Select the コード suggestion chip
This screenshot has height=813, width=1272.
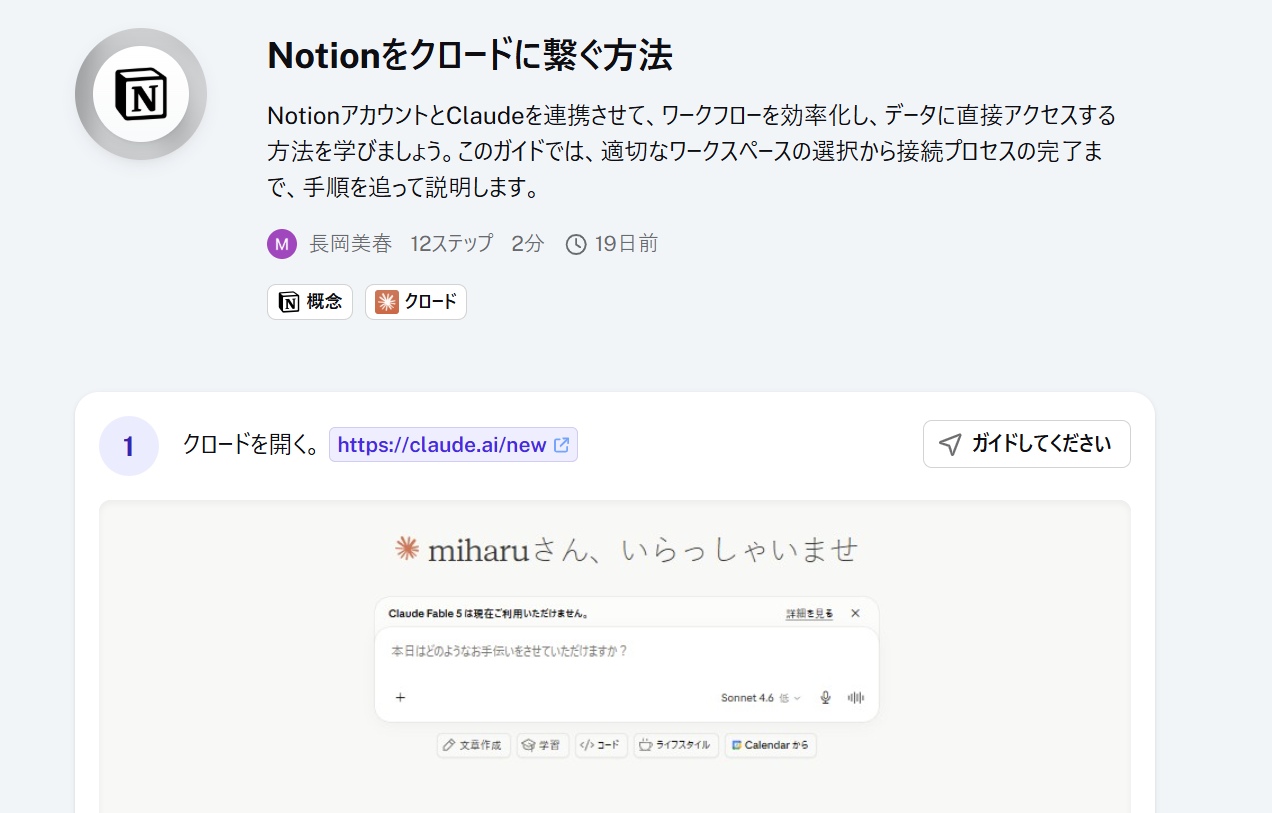601,745
